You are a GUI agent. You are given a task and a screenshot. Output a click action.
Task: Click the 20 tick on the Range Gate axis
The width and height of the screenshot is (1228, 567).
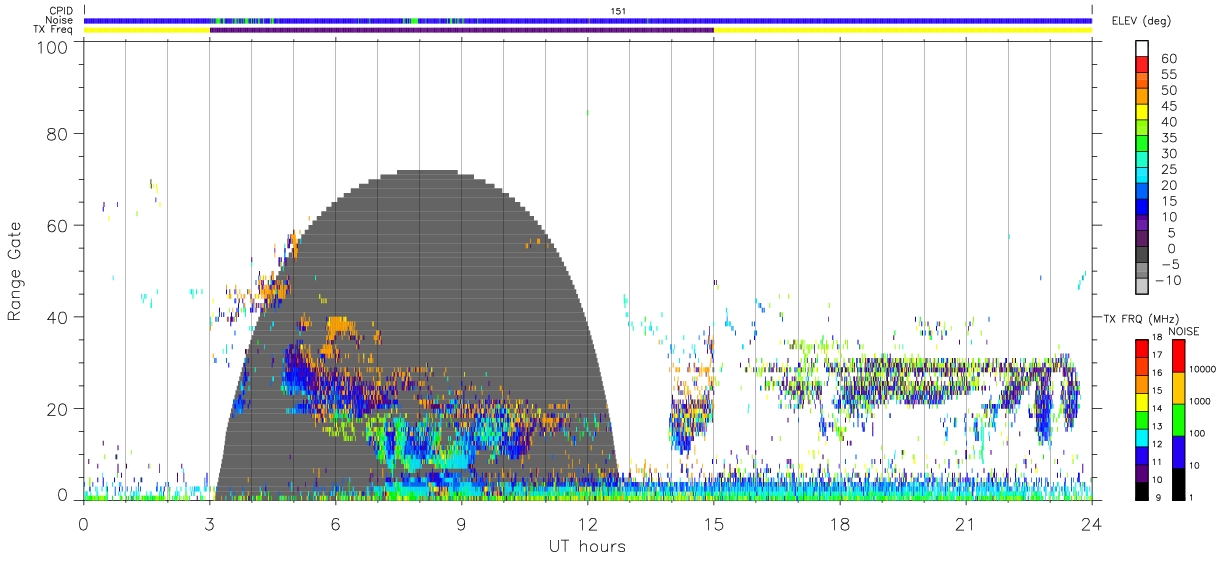(59, 408)
